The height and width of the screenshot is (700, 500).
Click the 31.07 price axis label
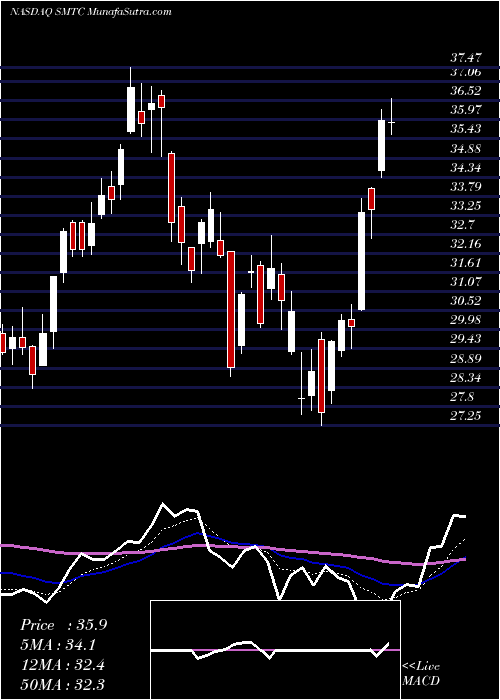point(466,282)
